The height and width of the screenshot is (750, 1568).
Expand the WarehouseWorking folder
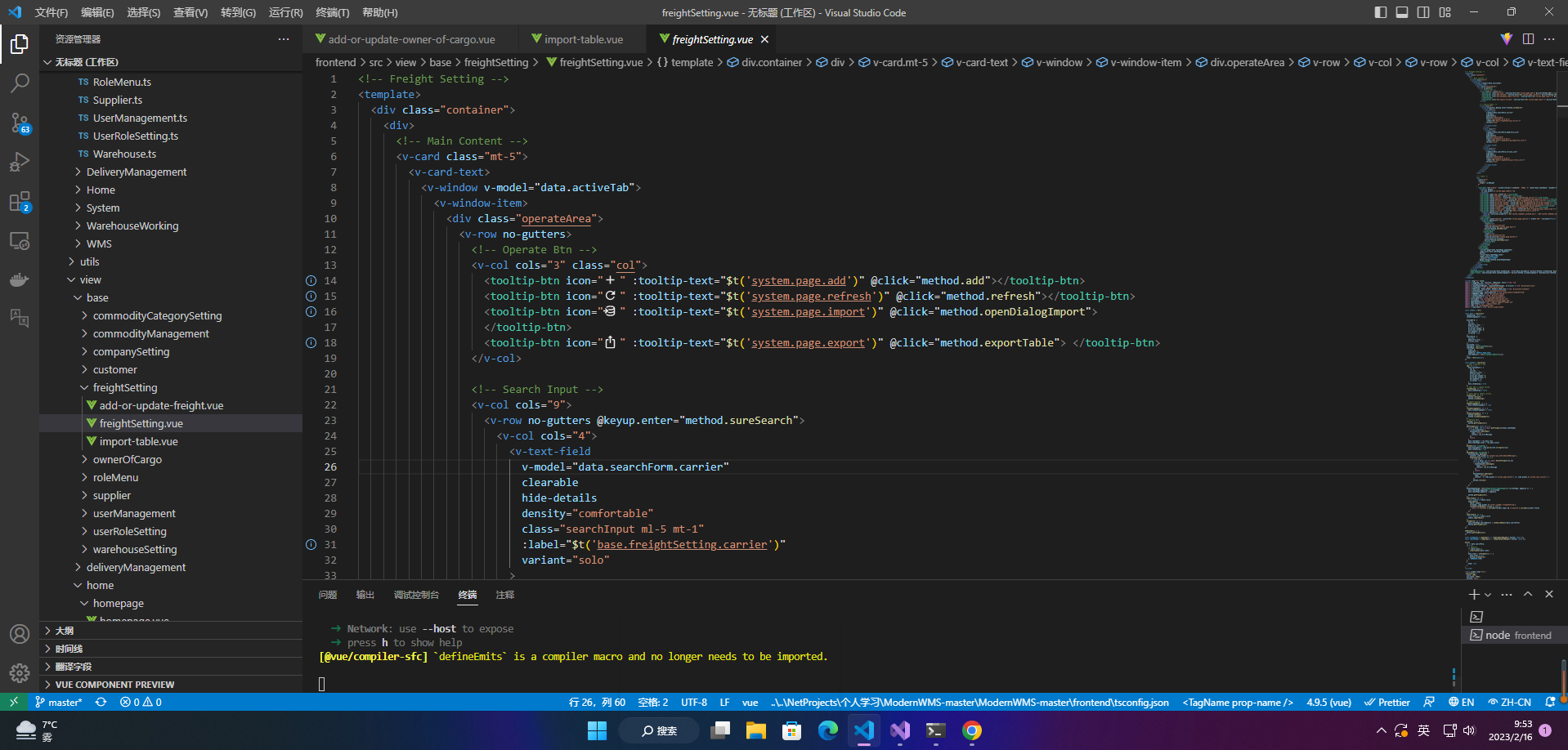point(132,225)
